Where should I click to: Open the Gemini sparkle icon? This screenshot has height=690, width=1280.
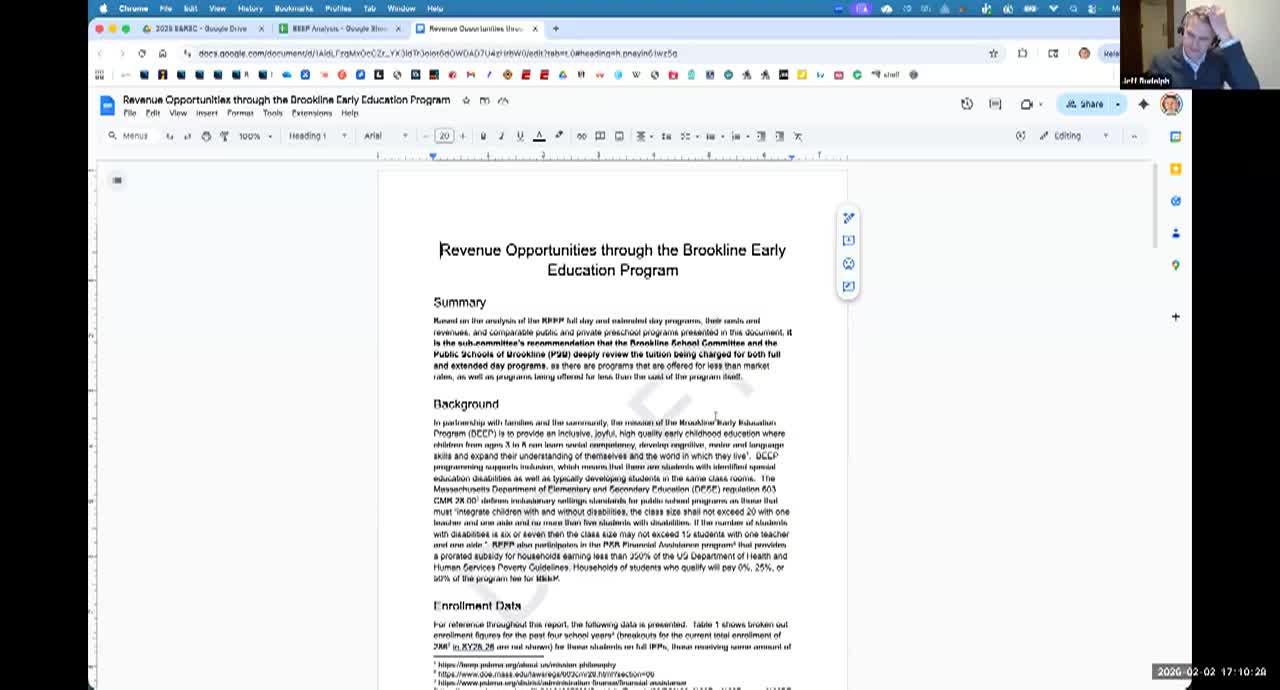[1144, 104]
